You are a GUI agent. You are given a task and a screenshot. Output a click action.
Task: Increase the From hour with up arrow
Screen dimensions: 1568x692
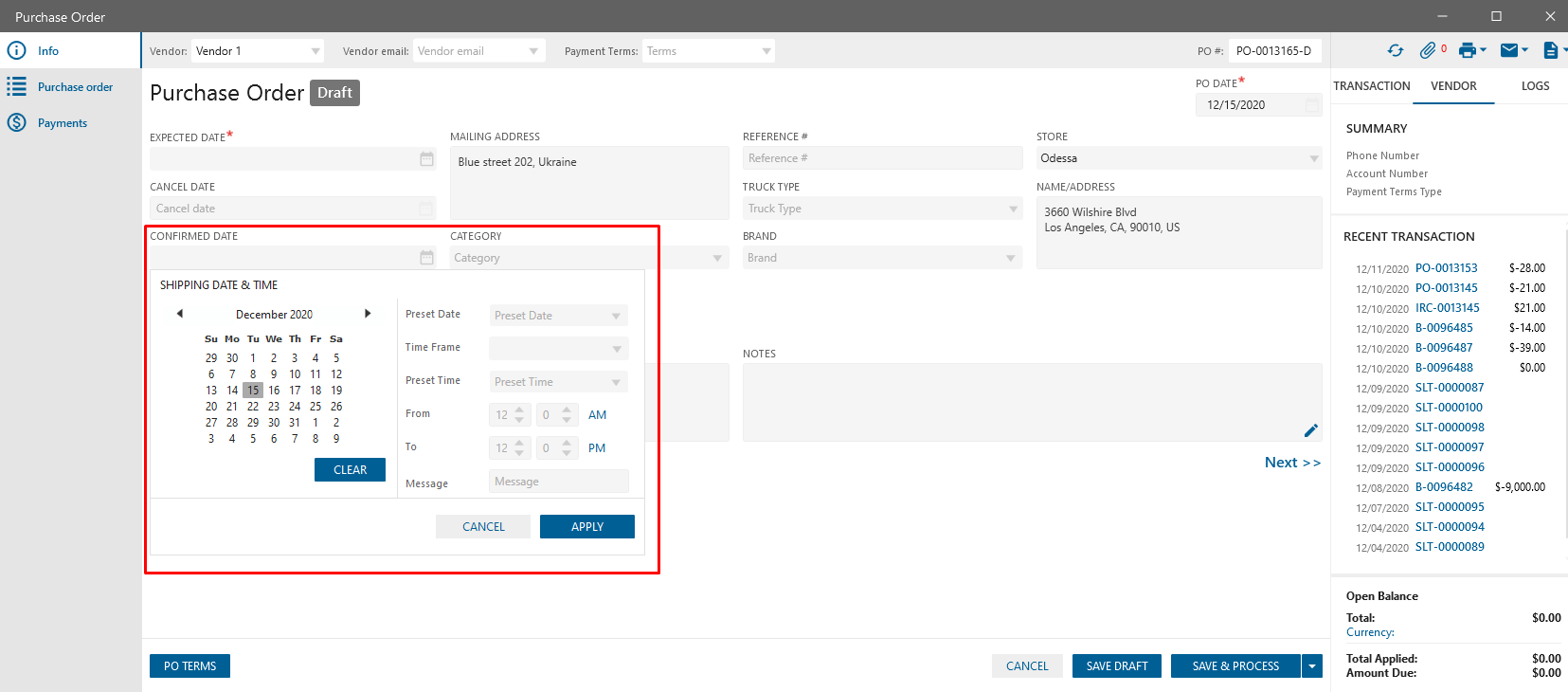519,410
